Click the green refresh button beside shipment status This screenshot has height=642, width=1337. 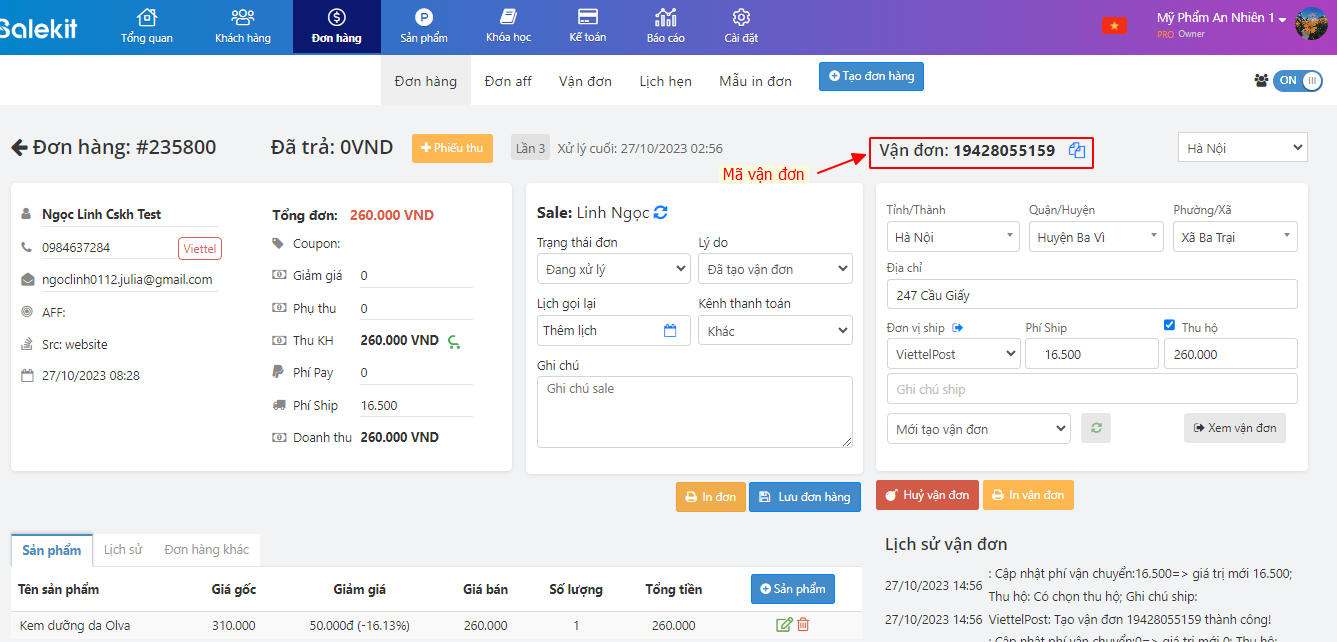(x=1096, y=428)
